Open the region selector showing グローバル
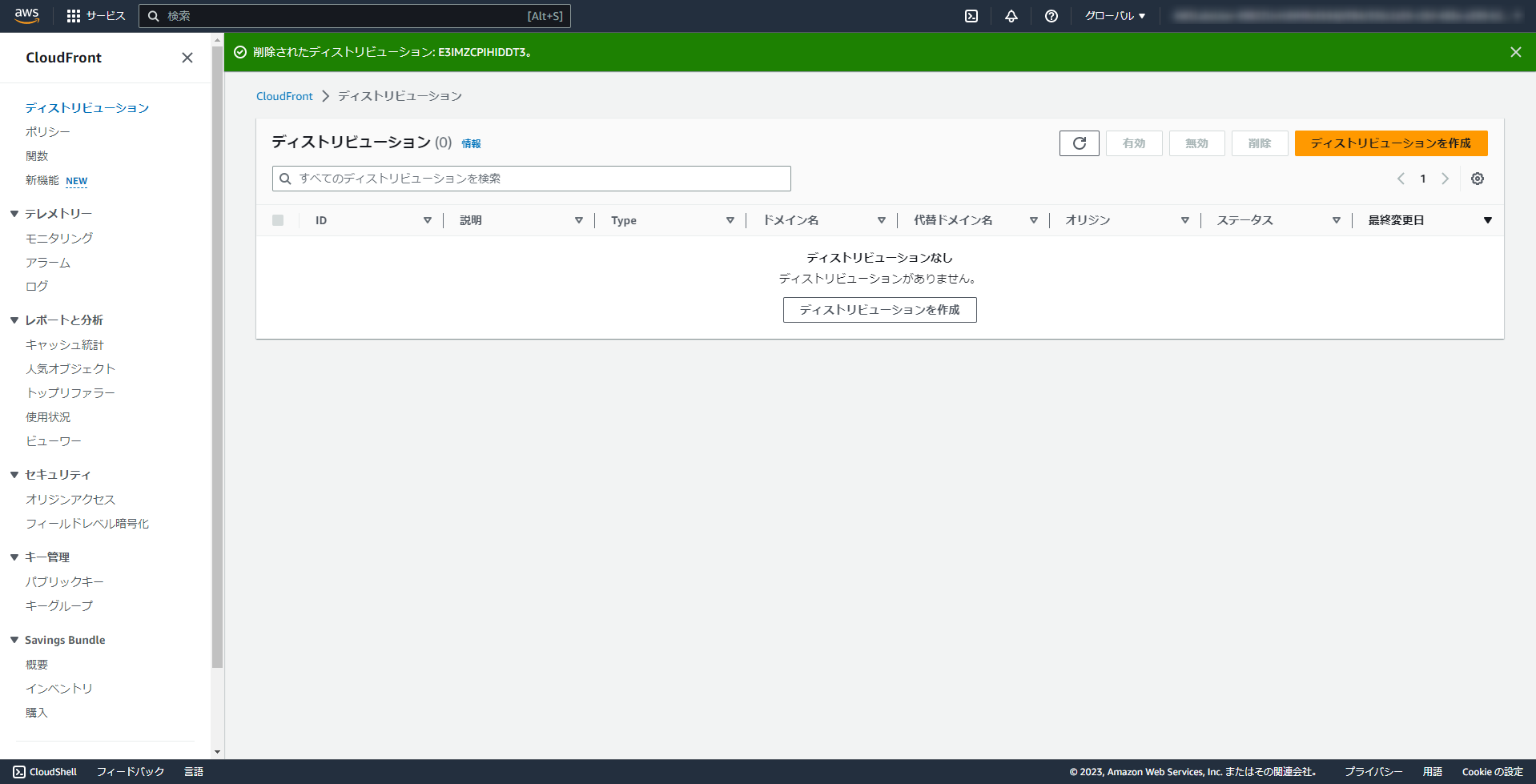The image size is (1536, 784). click(1115, 15)
